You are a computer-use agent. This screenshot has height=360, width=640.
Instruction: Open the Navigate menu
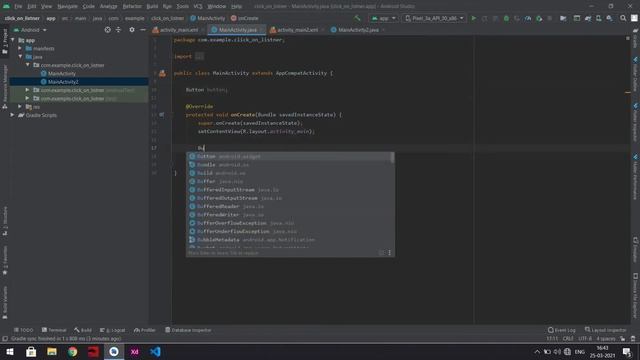[67, 6]
